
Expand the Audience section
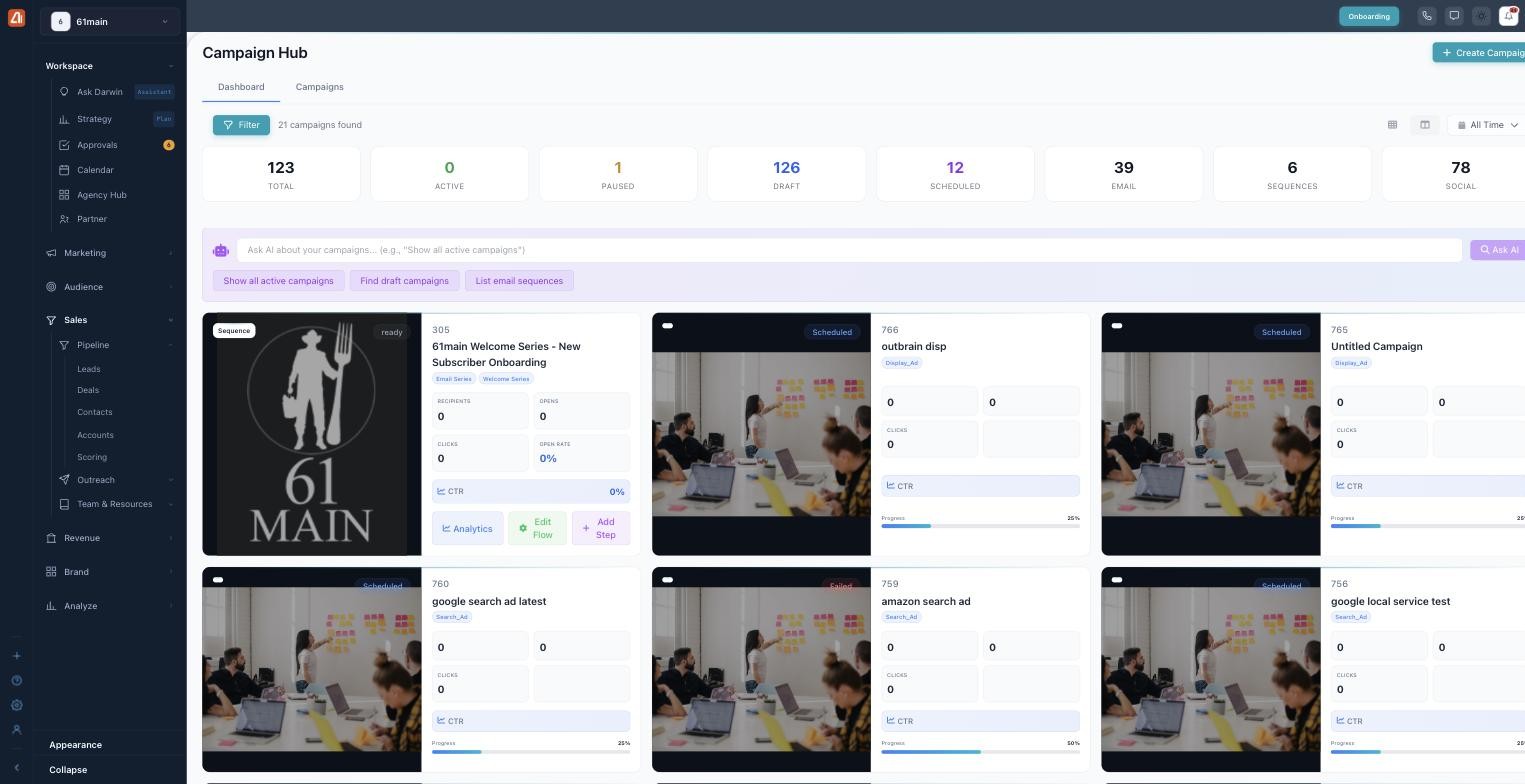[x=110, y=287]
